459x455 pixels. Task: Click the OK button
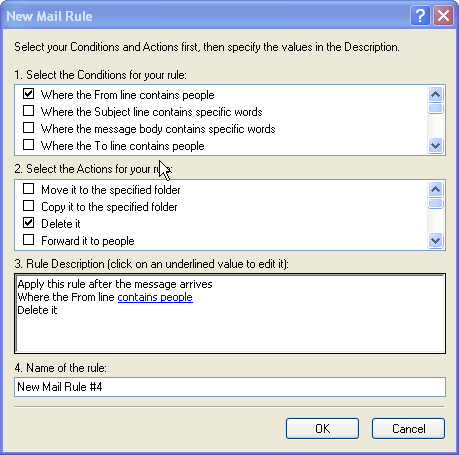coord(322,429)
